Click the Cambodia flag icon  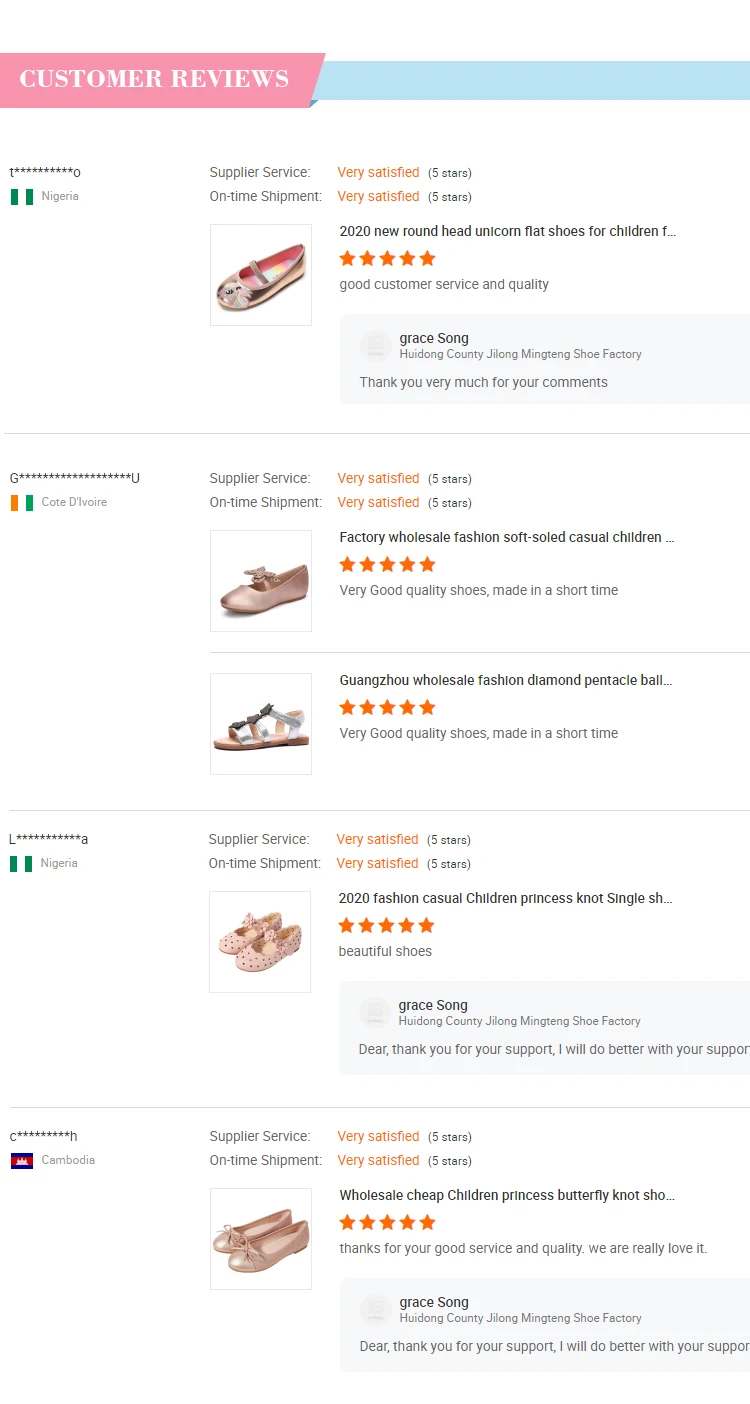(x=22, y=1161)
